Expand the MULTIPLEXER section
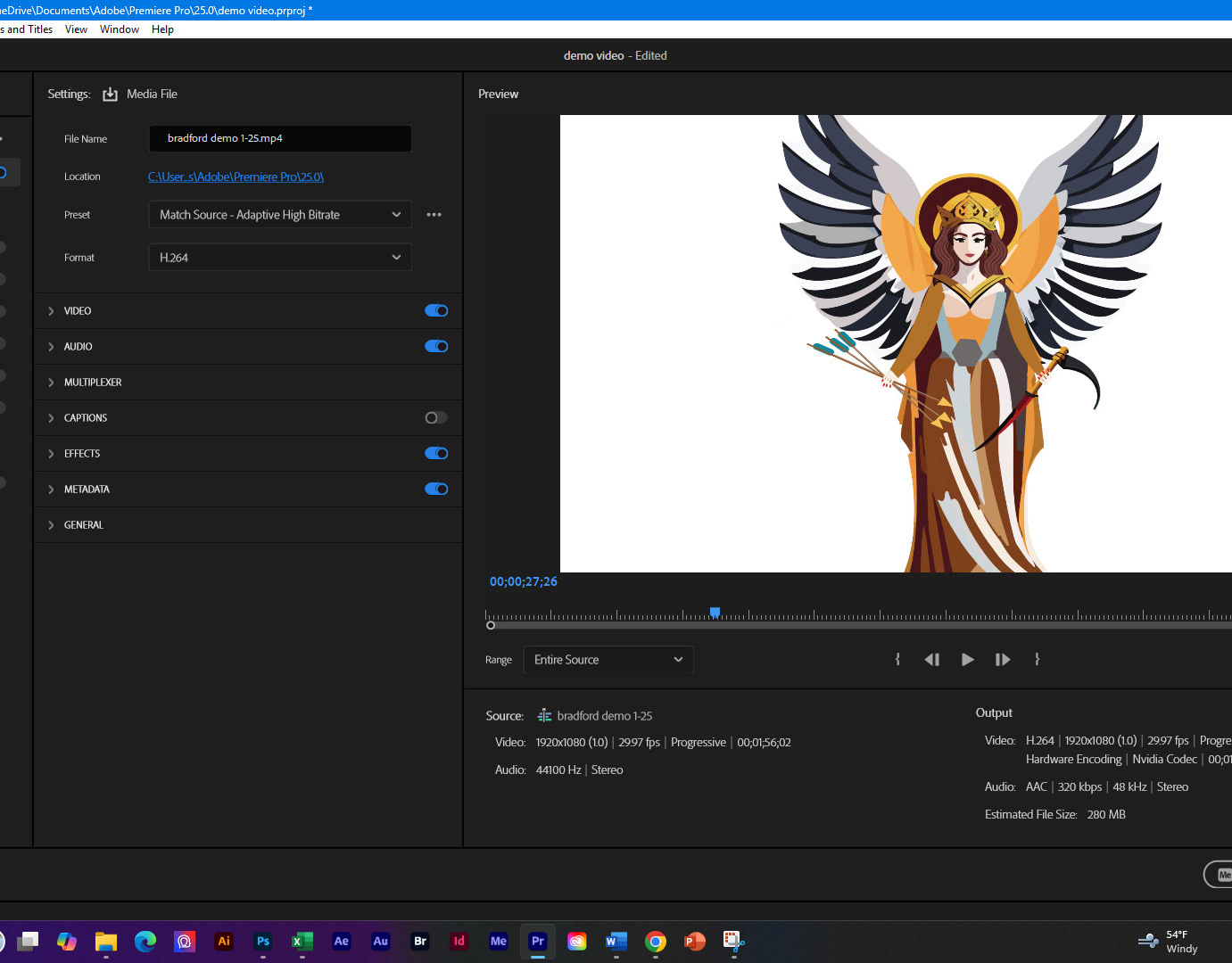The image size is (1232, 963). (x=51, y=383)
